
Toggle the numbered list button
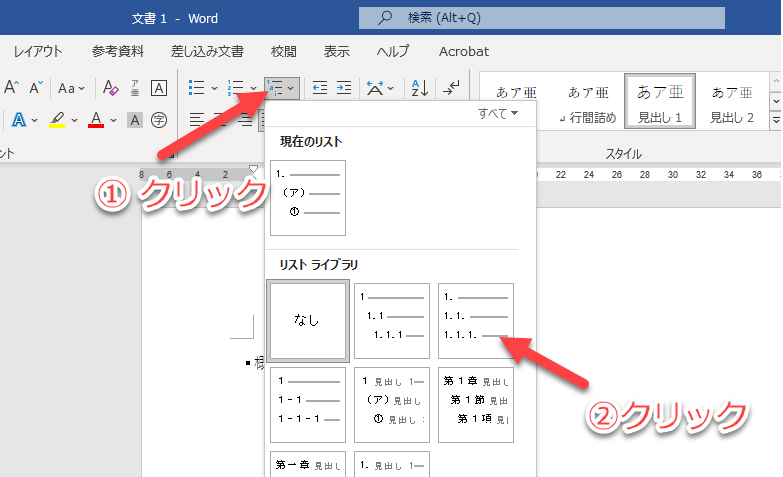[236, 88]
